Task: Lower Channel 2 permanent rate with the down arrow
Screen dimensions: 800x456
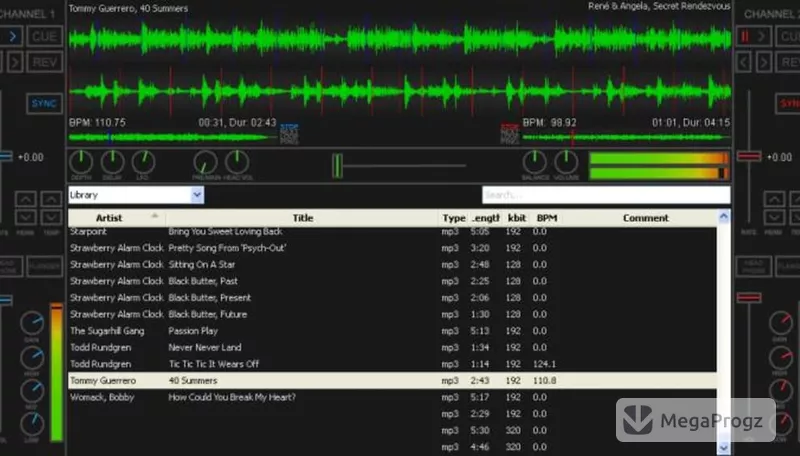Action: [x=774, y=217]
